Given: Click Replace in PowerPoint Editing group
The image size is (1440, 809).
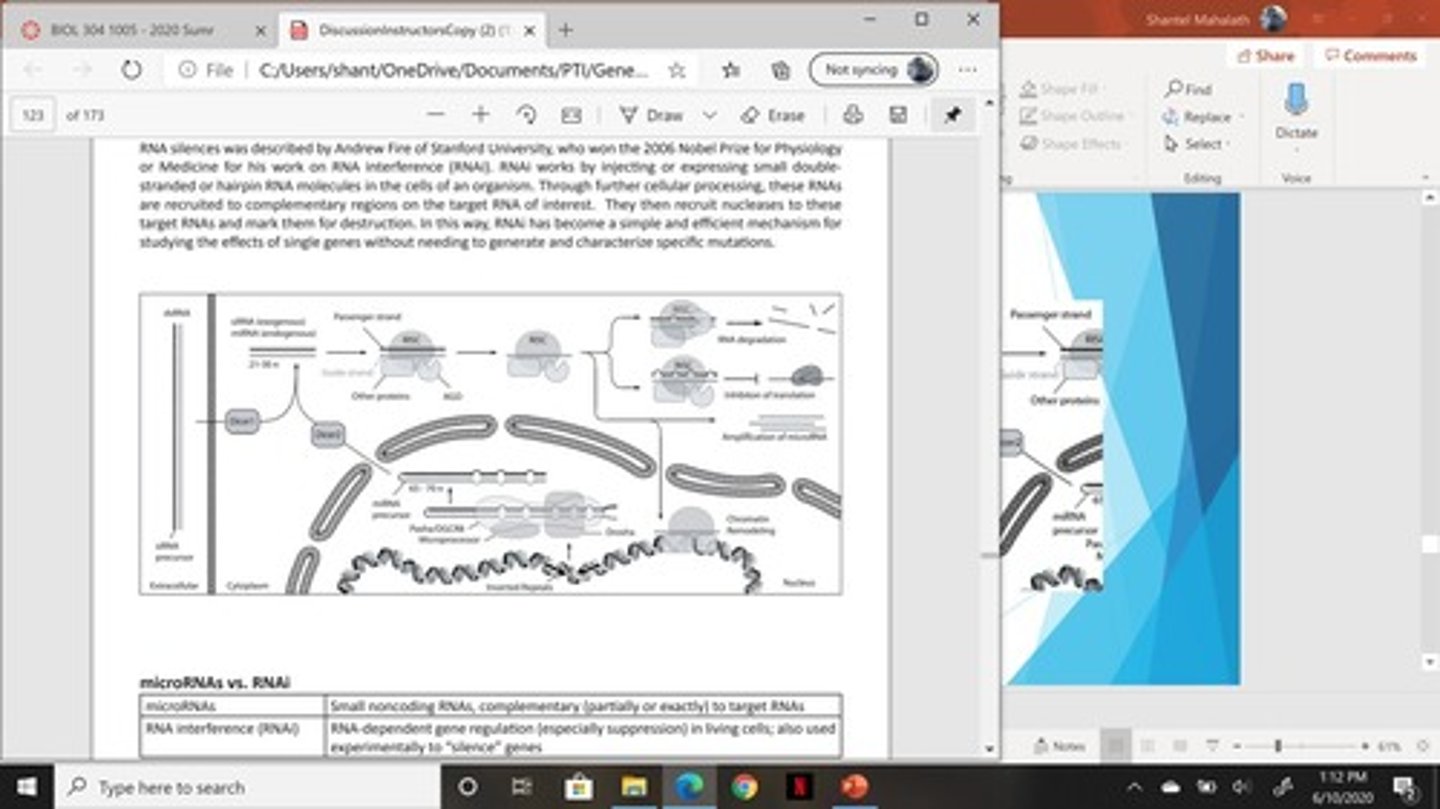Looking at the screenshot, I should [x=1198, y=117].
